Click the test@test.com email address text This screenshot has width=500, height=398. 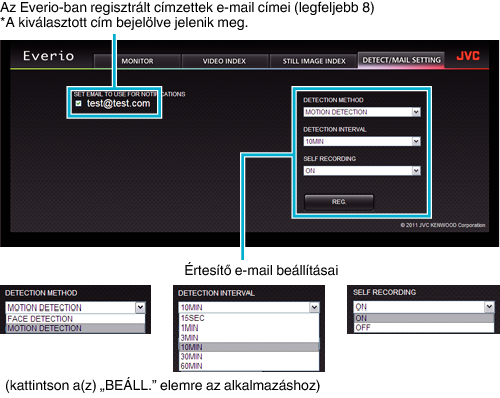[x=118, y=103]
